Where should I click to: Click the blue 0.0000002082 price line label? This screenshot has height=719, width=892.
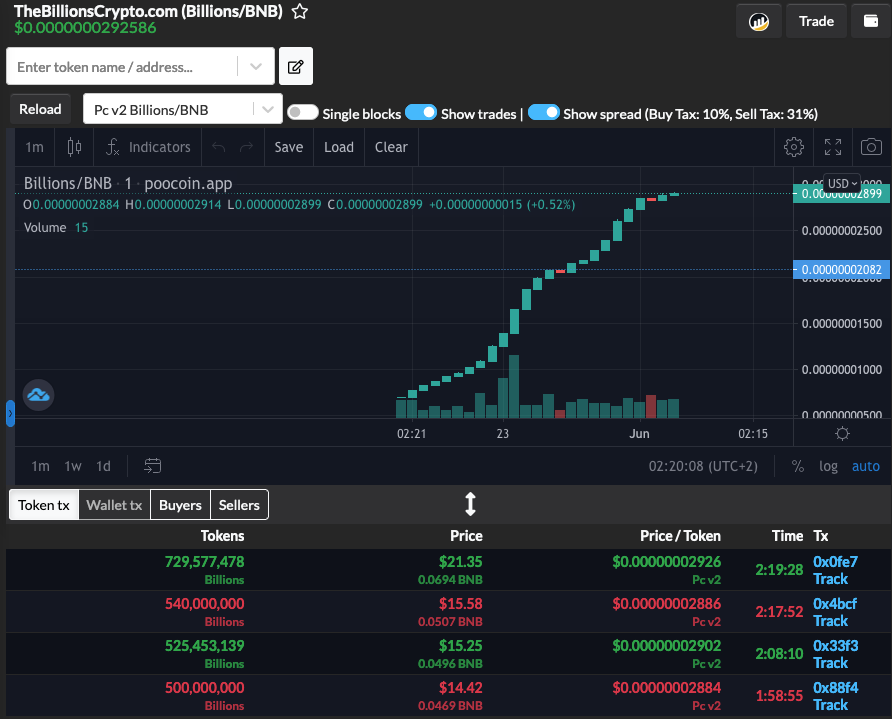[840, 270]
